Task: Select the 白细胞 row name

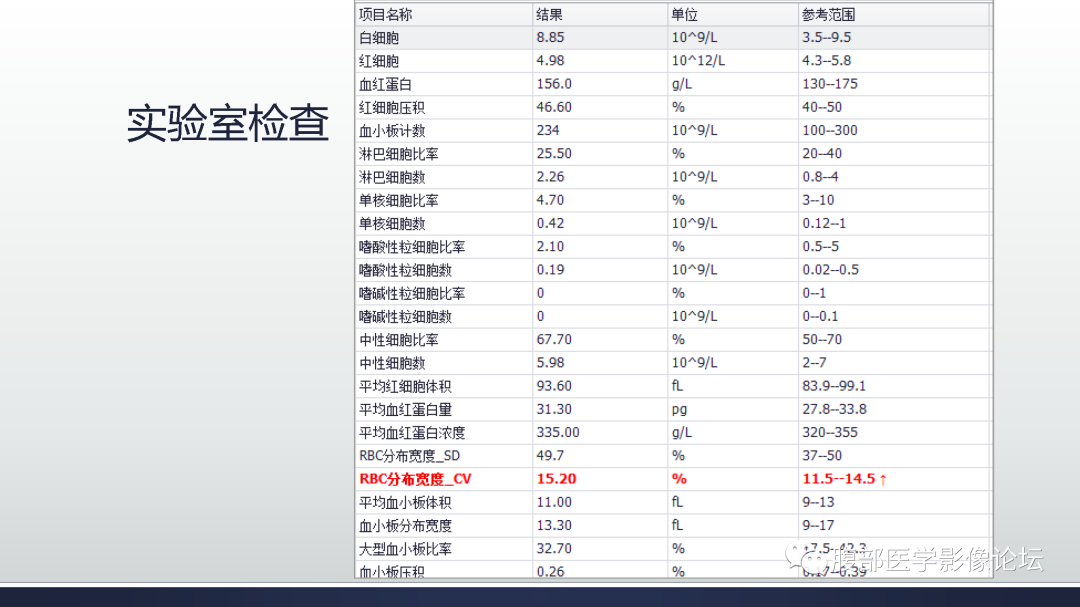Action: tap(379, 38)
